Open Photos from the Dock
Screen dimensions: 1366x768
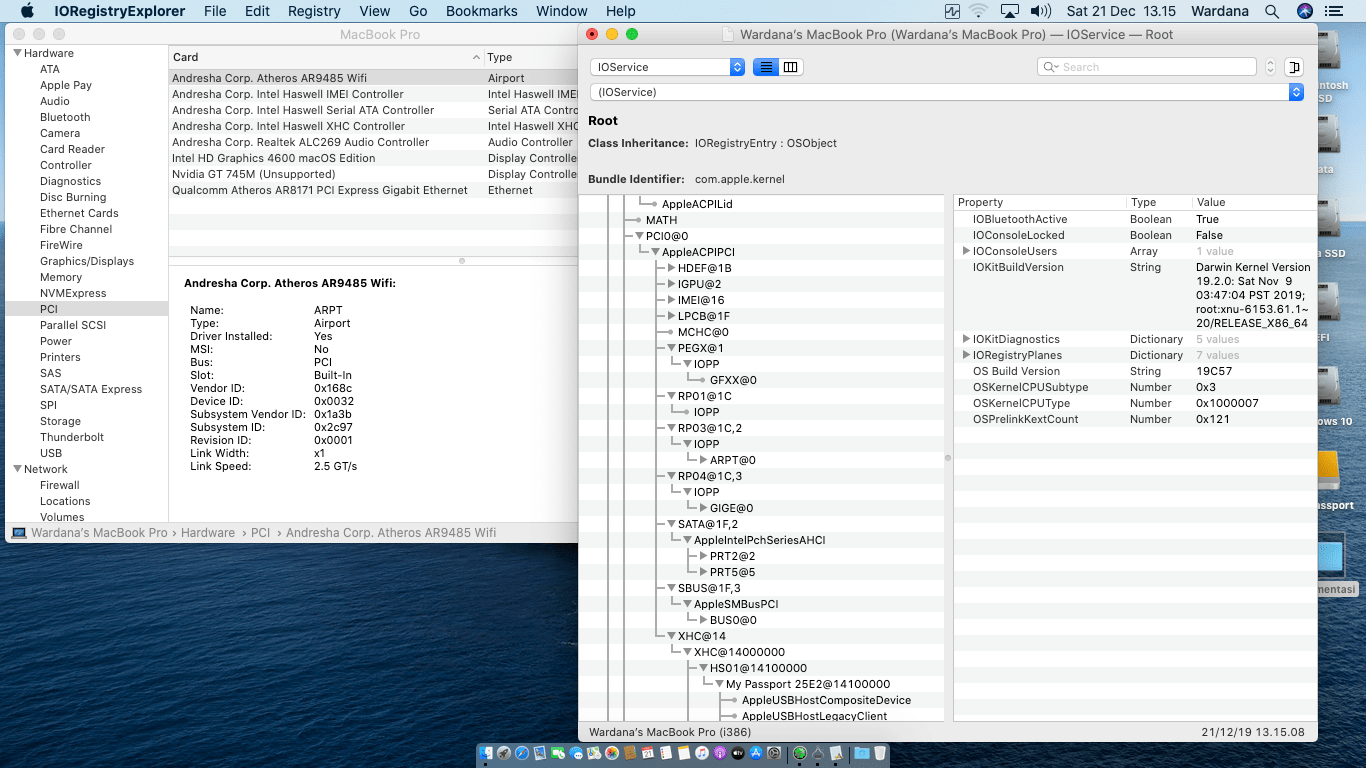pos(612,753)
